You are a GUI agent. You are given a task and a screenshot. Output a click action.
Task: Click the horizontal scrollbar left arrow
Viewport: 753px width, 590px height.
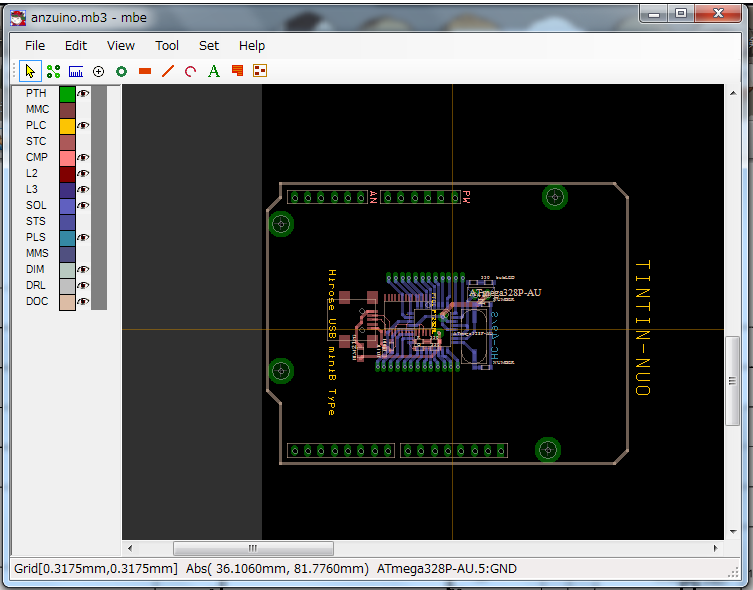pos(130,548)
